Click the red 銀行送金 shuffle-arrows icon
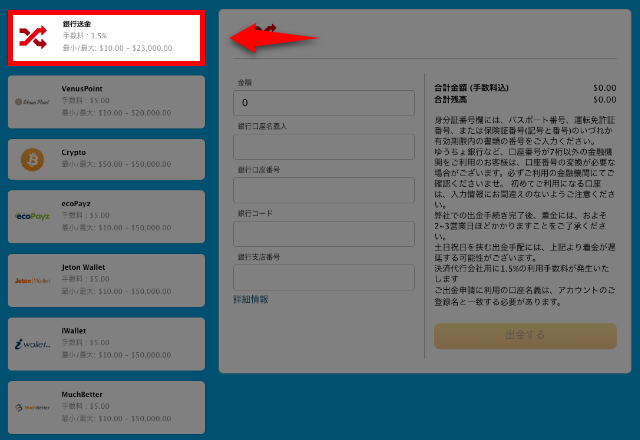 (x=33, y=37)
